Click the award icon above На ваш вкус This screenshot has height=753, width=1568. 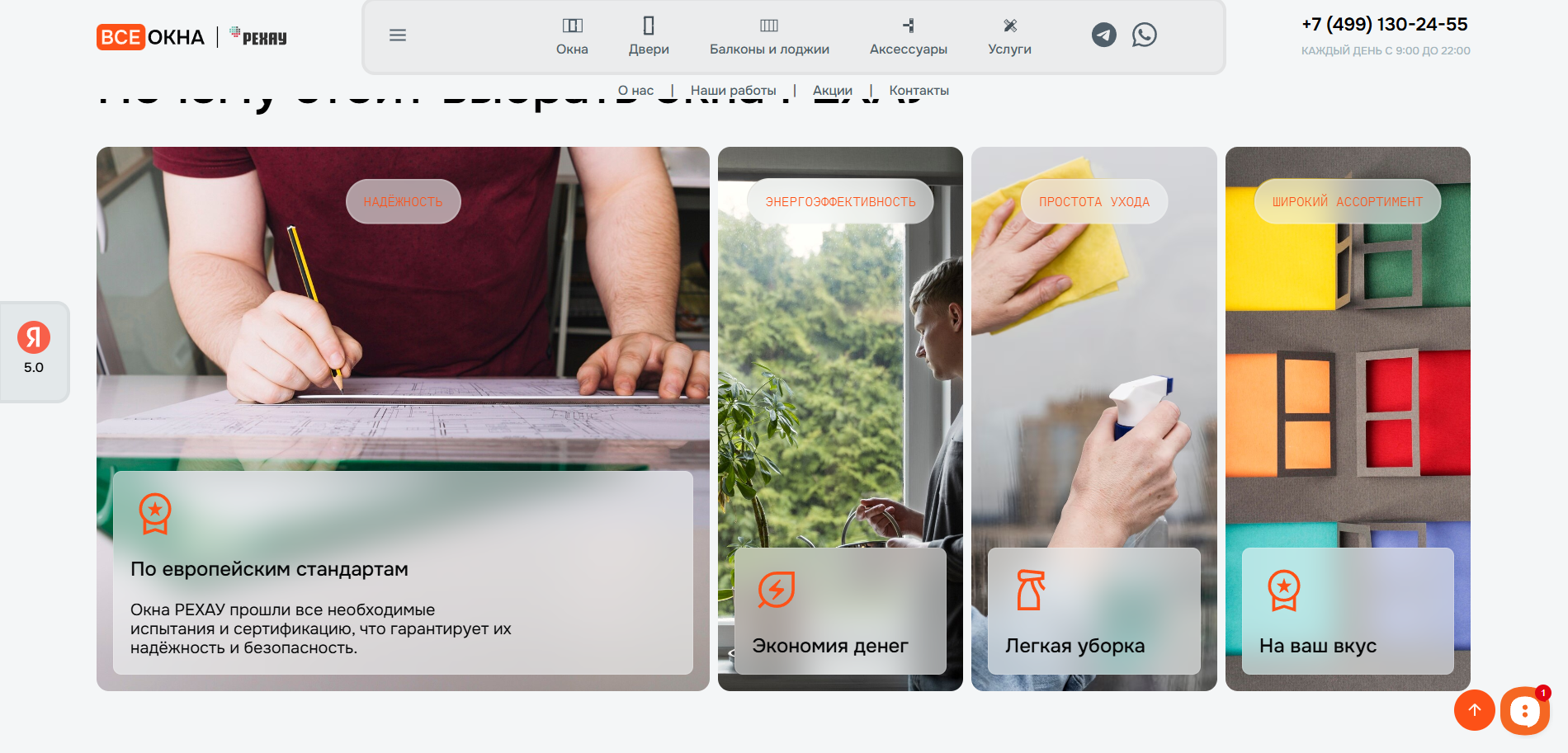[1283, 590]
